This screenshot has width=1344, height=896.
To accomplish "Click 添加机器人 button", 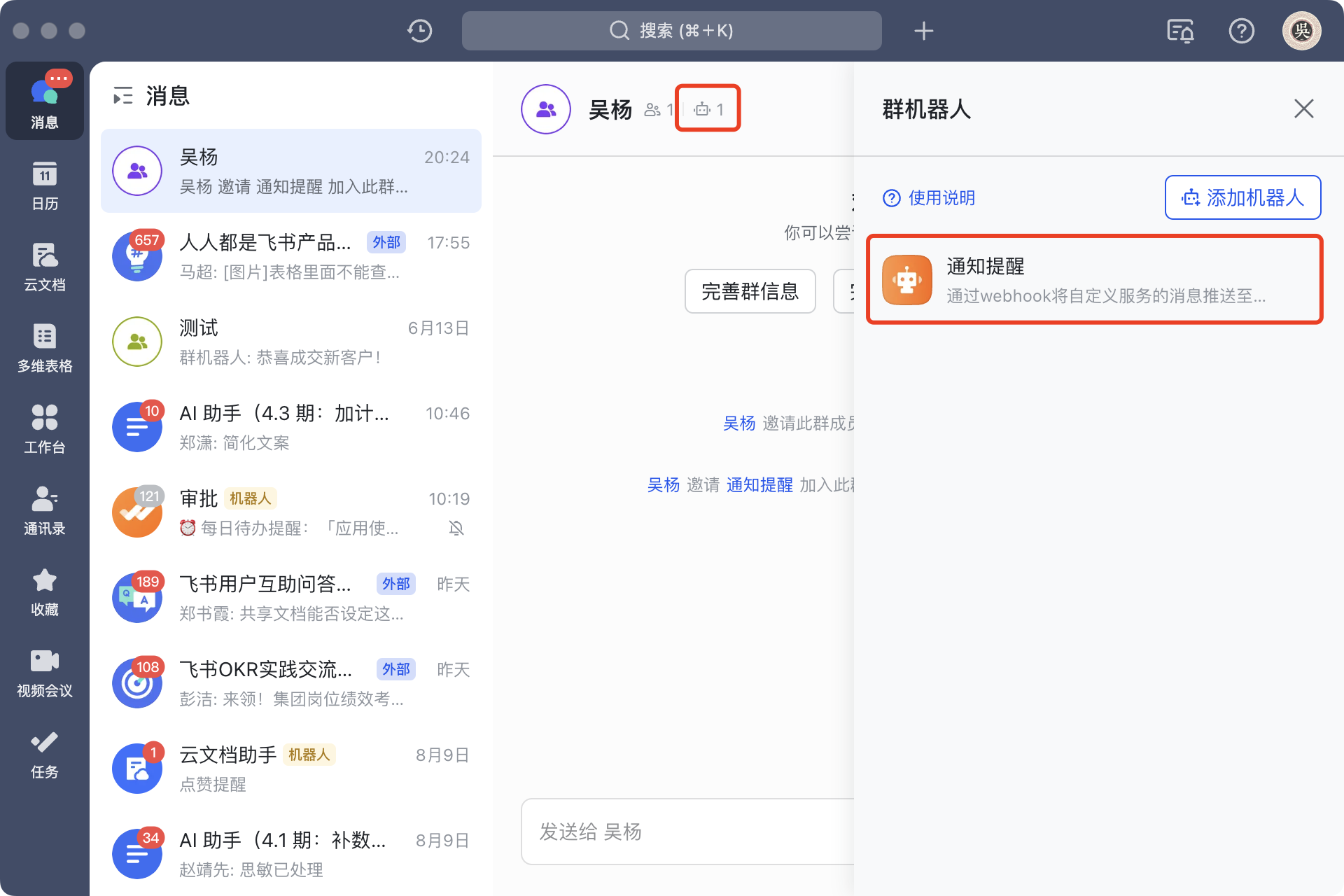I will pos(1242,197).
